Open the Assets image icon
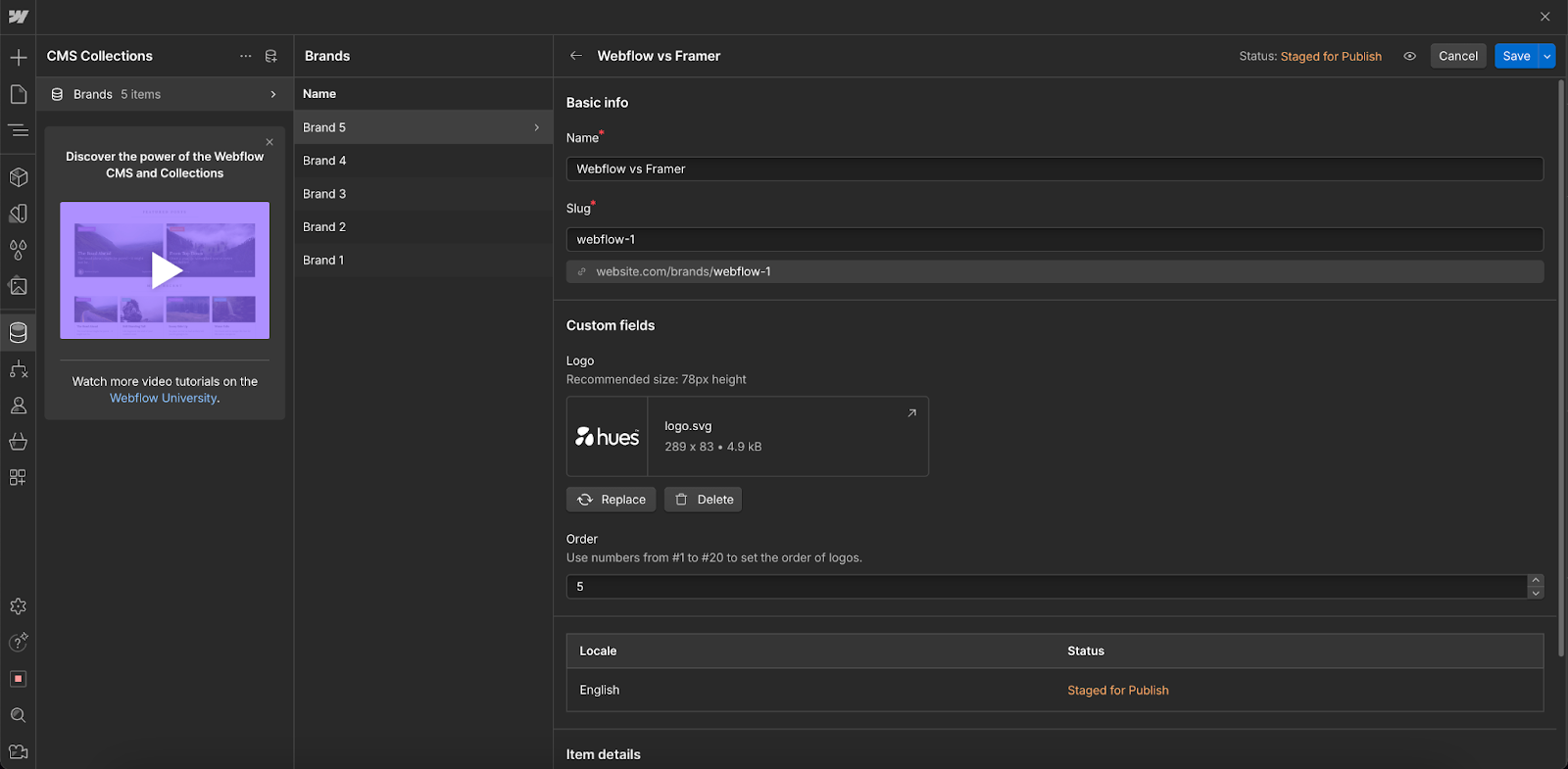Viewport: 1568px width, 769px height. click(18, 286)
